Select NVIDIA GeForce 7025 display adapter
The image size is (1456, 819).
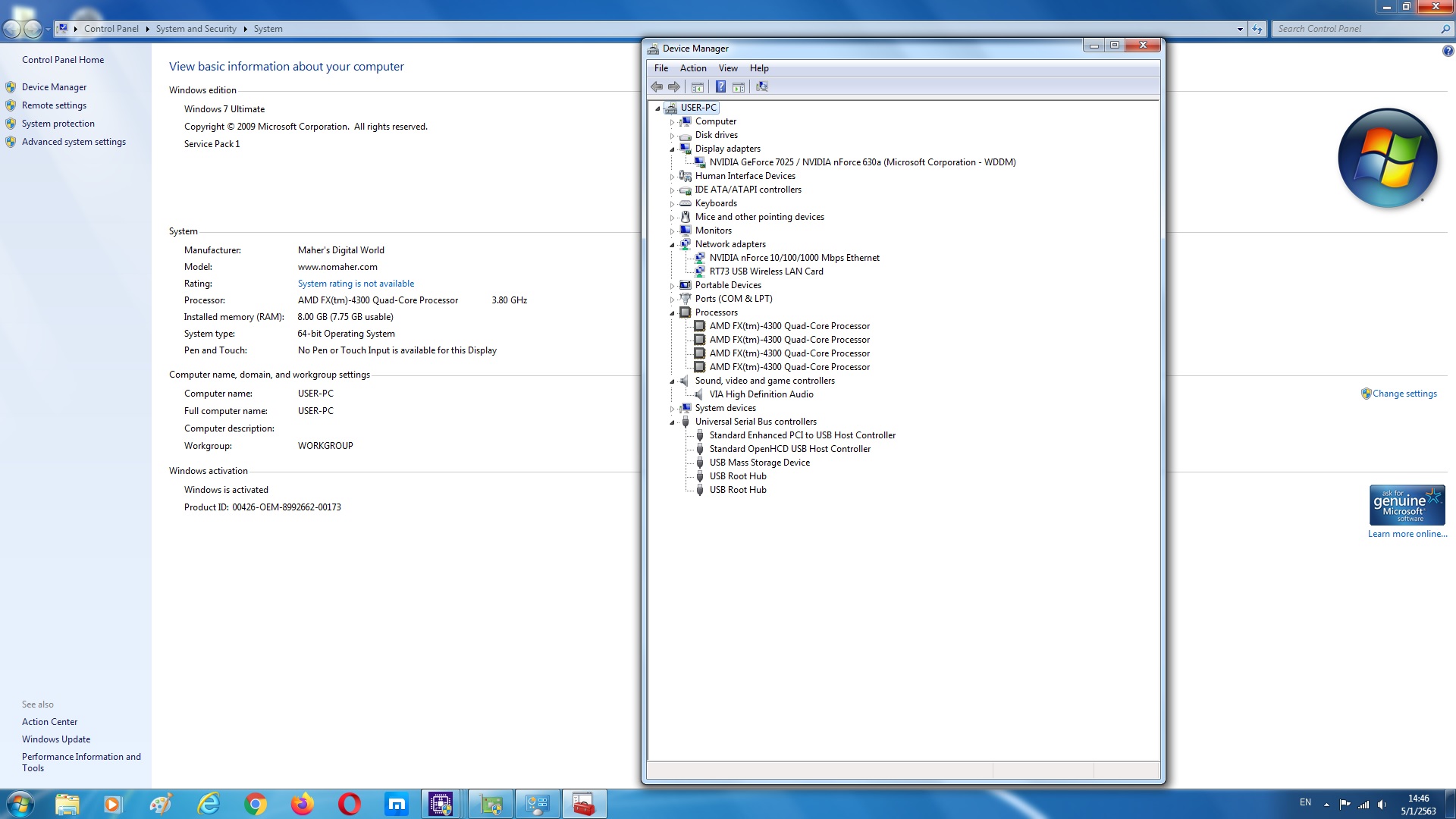pos(862,162)
